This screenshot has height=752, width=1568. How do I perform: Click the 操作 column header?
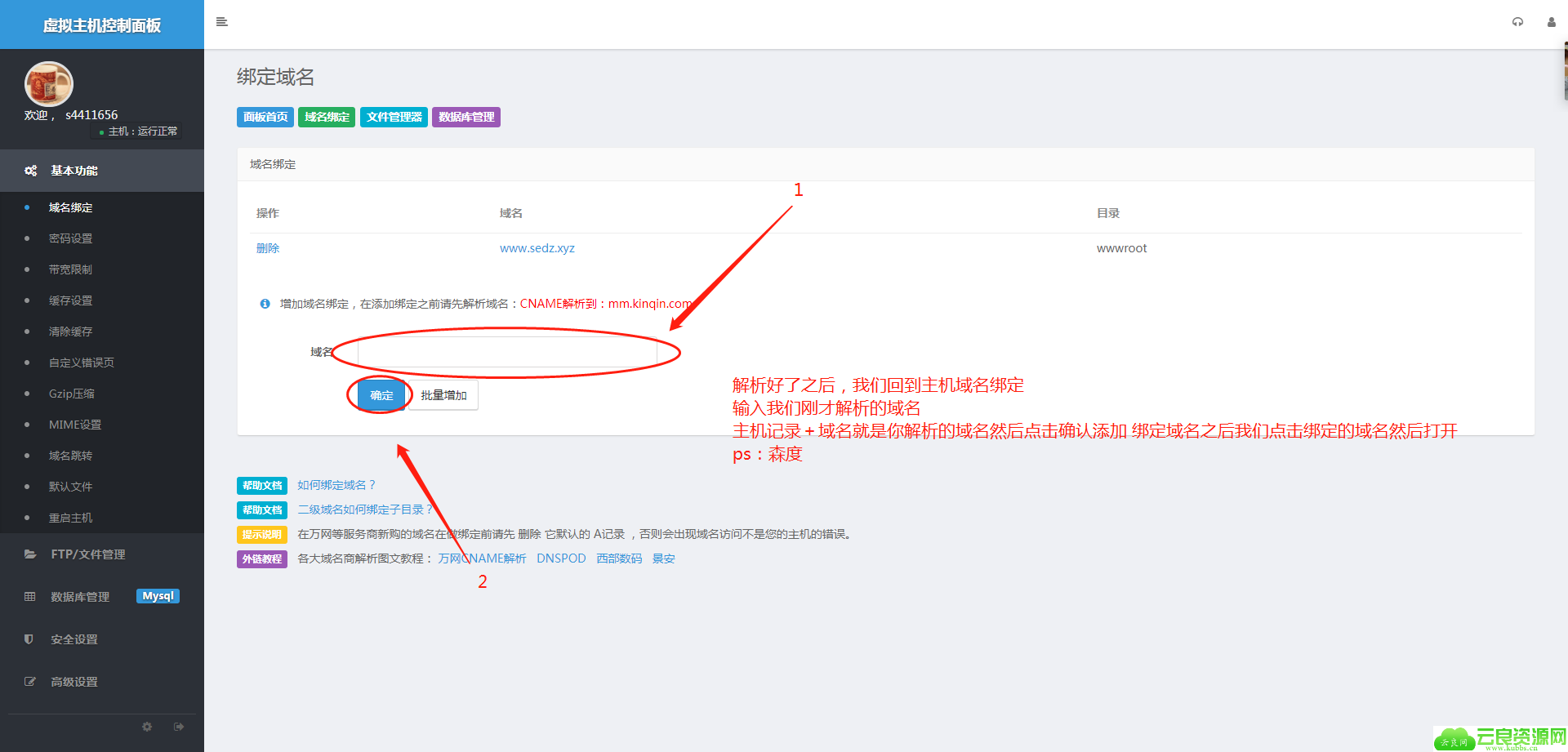(268, 213)
